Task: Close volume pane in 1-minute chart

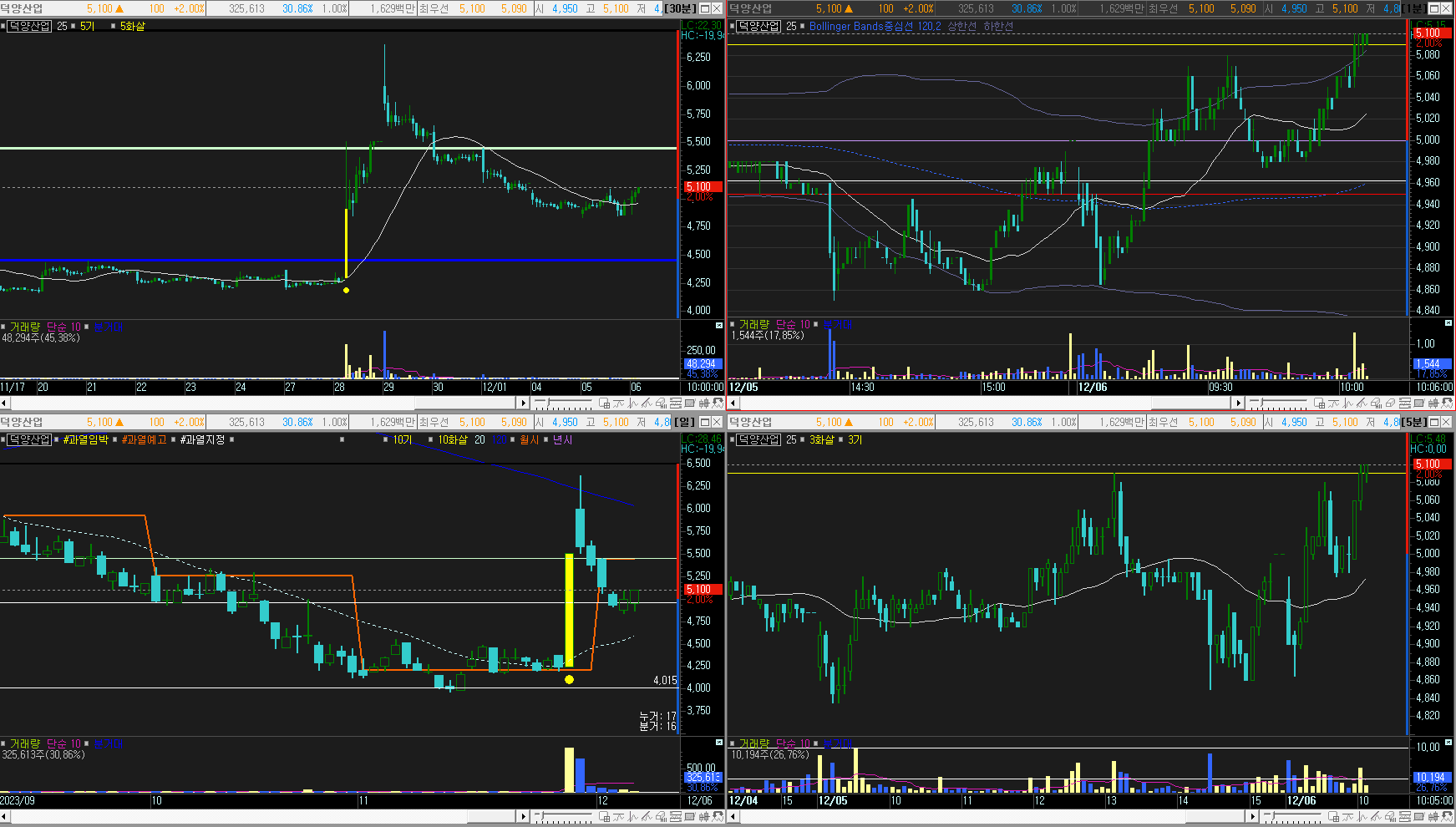Action: [1448, 323]
